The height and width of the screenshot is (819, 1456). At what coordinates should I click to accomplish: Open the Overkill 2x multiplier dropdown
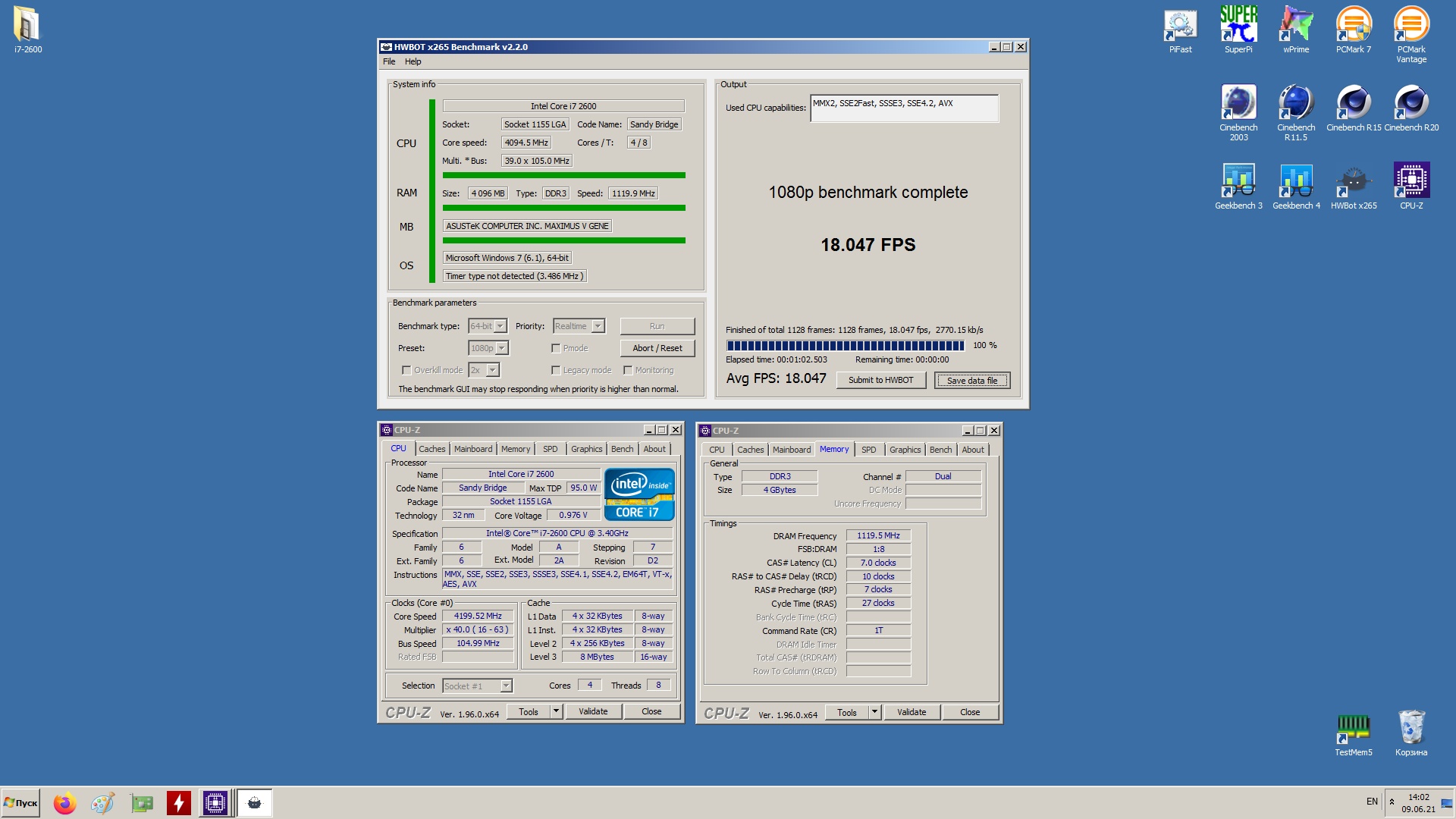493,370
